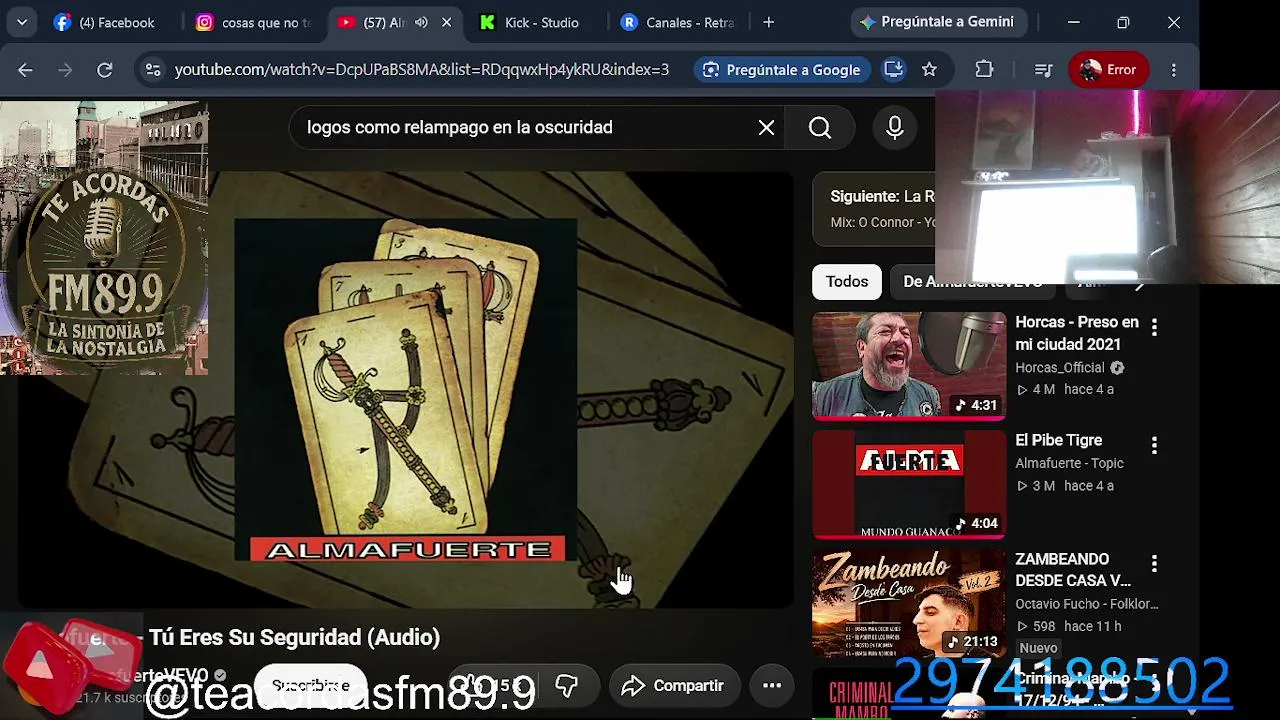Open options menu for Zambeando Desde Casa
The width and height of the screenshot is (1280, 720).
click(x=1154, y=564)
